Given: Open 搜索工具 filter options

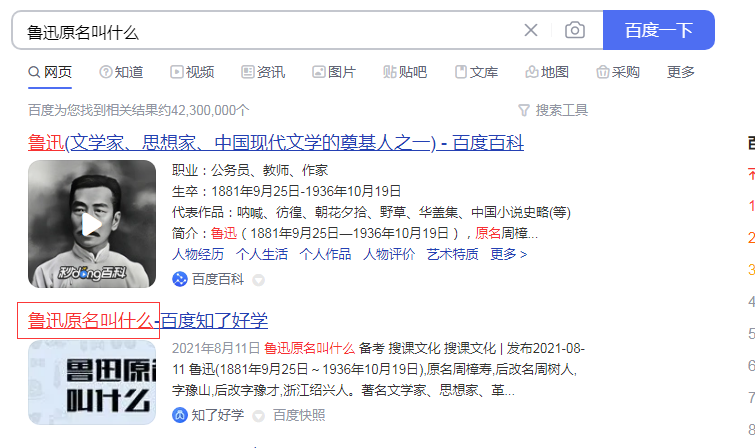Looking at the screenshot, I should 553,110.
